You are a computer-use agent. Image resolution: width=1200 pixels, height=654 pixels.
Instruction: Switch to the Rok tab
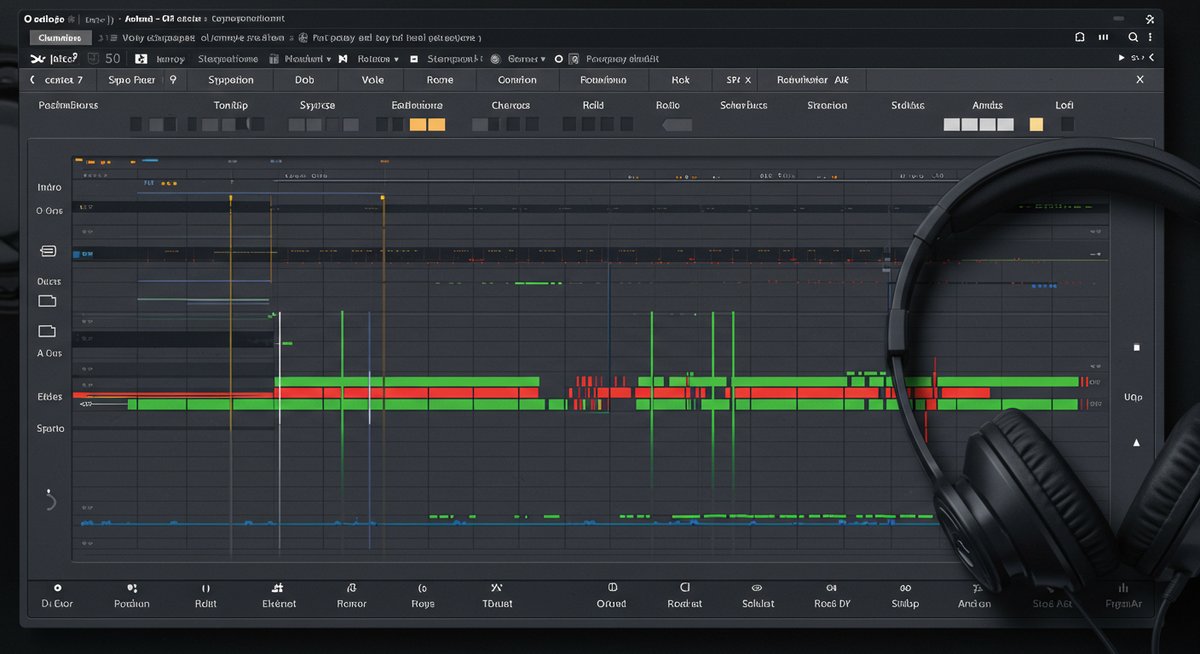coord(681,80)
